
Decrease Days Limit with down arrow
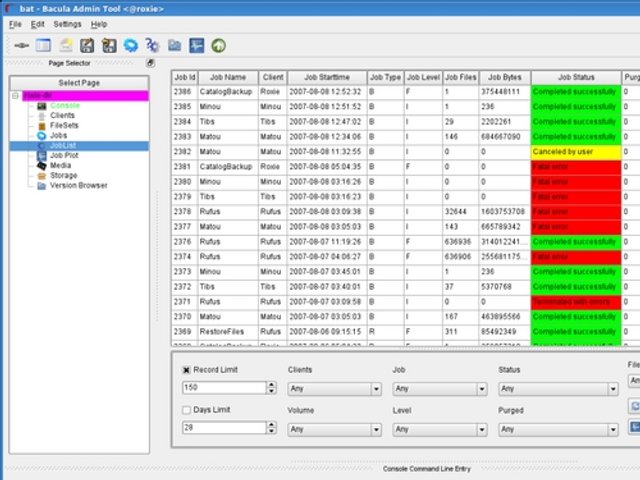coord(271,431)
